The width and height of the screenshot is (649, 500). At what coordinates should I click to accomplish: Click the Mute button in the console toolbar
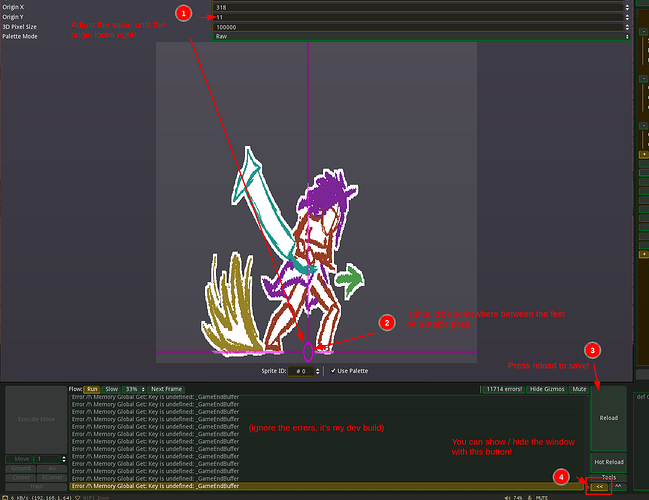579,389
